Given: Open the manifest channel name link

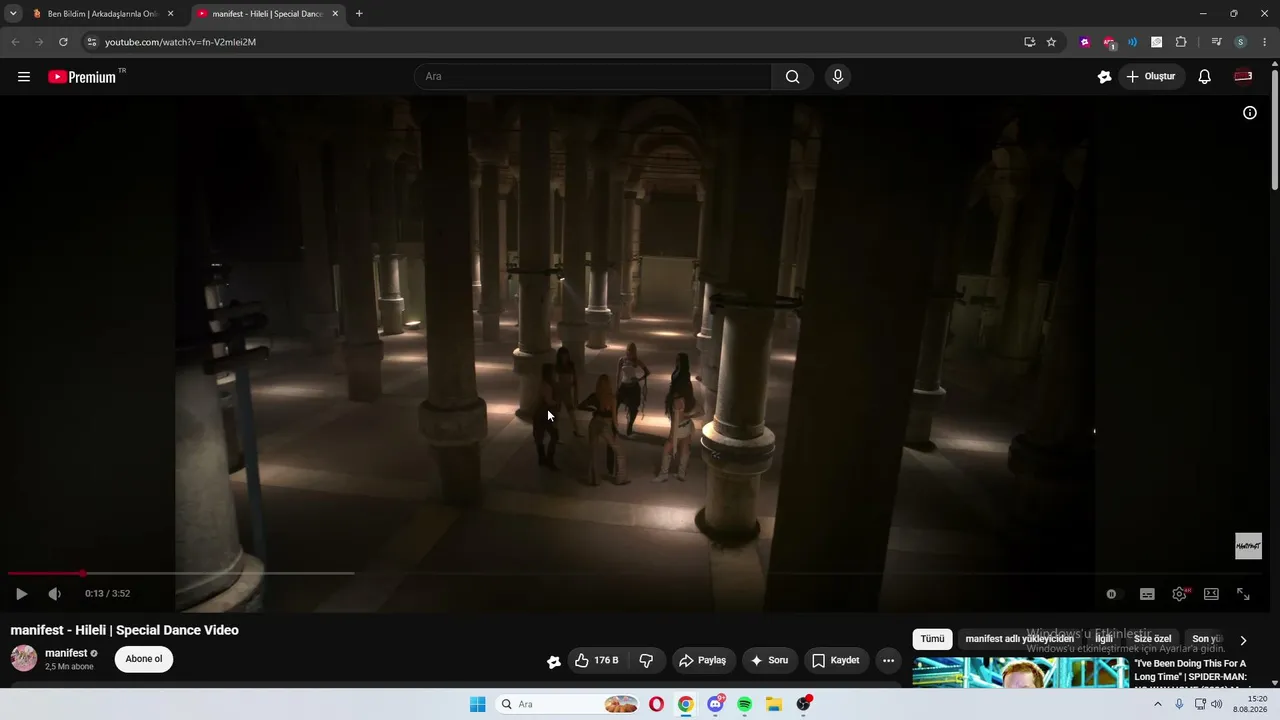Looking at the screenshot, I should (66, 653).
